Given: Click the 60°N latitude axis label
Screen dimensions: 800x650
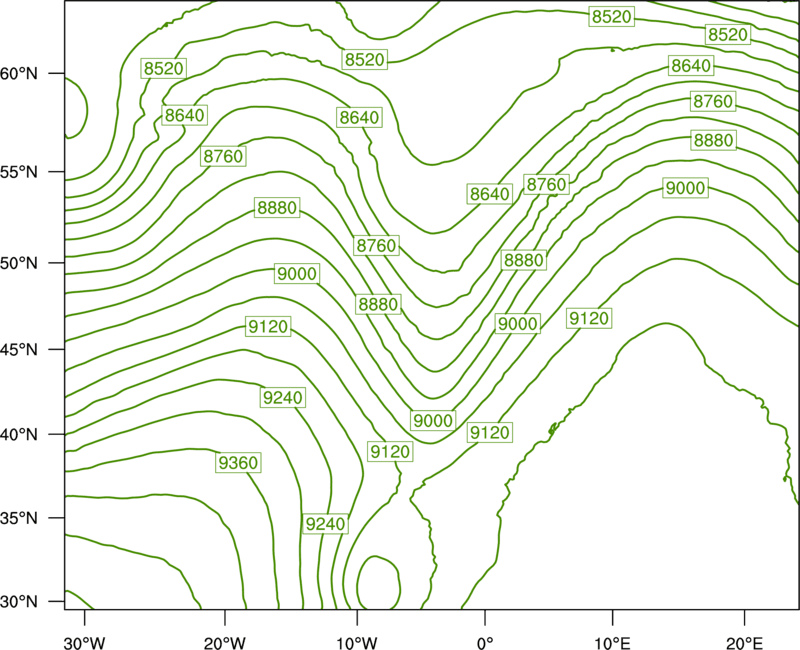Looking at the screenshot, I should coord(18,73).
